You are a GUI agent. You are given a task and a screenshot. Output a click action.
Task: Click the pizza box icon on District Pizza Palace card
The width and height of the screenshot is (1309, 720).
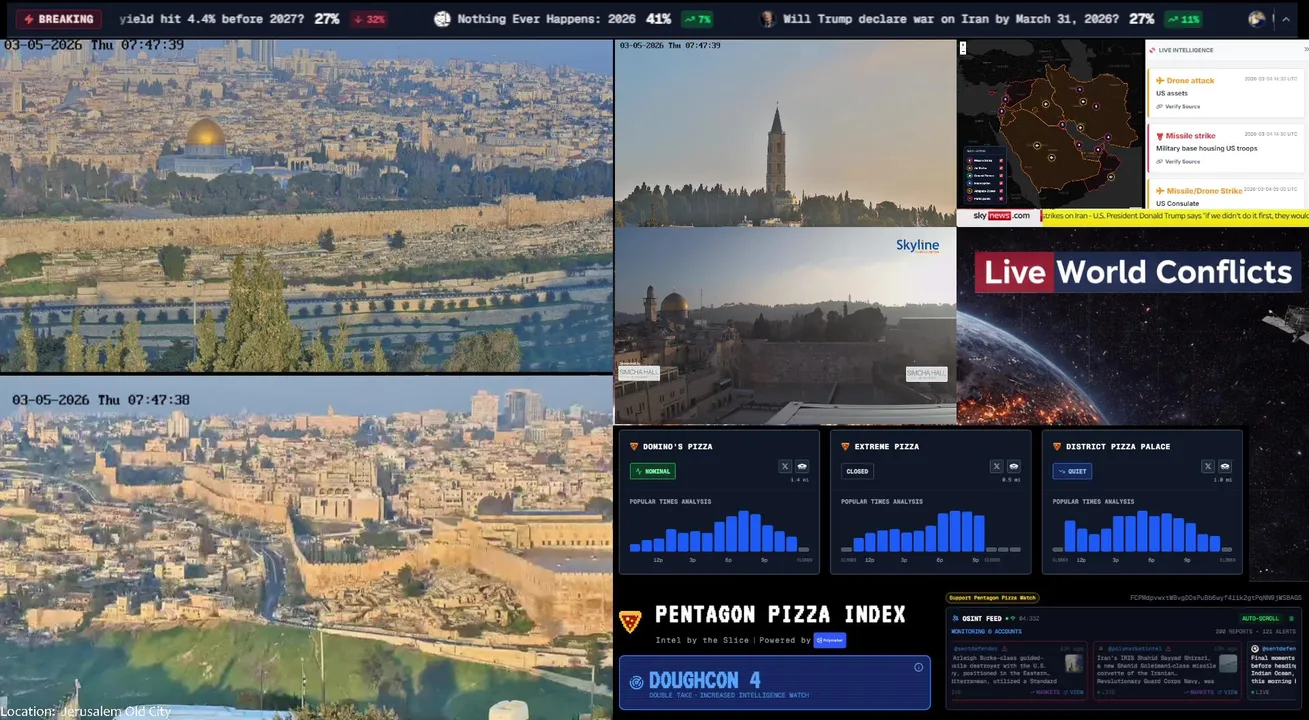coord(1225,466)
